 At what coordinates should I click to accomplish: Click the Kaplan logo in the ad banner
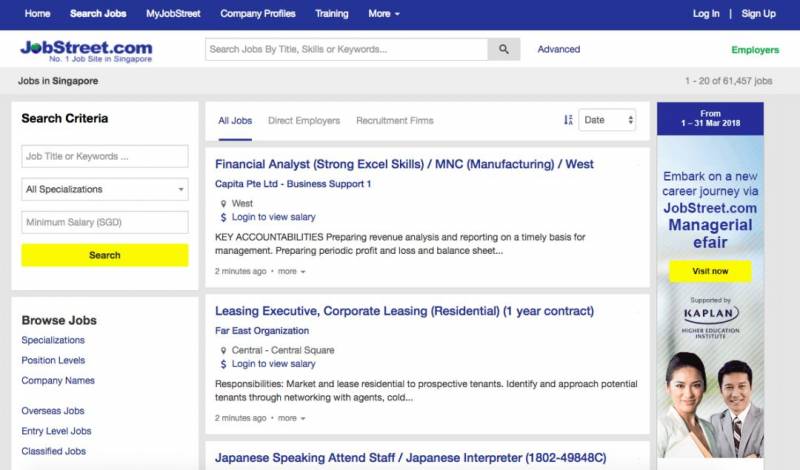pyautogui.click(x=709, y=316)
